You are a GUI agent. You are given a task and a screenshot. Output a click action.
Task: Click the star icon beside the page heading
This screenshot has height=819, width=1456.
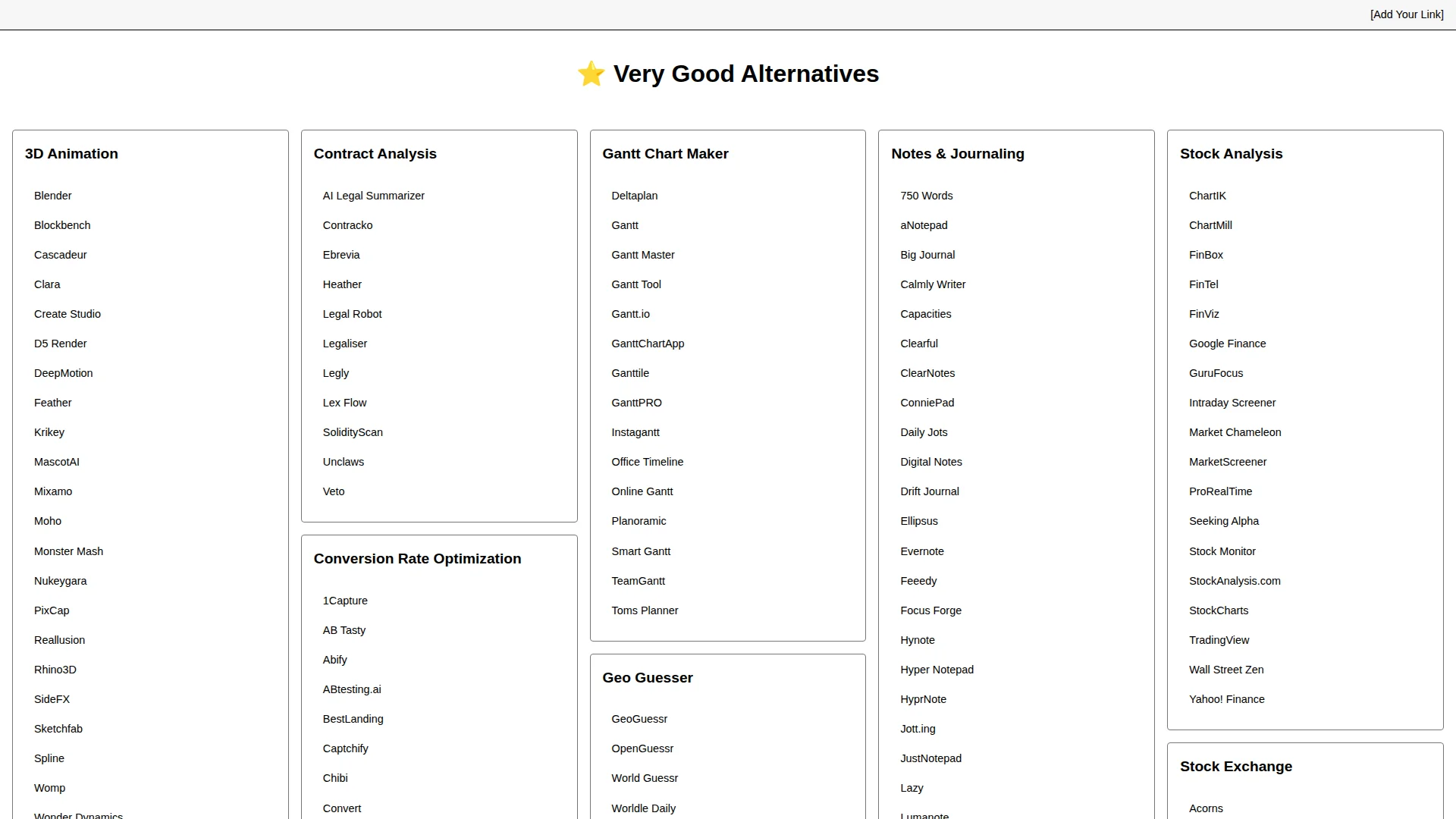tap(591, 74)
